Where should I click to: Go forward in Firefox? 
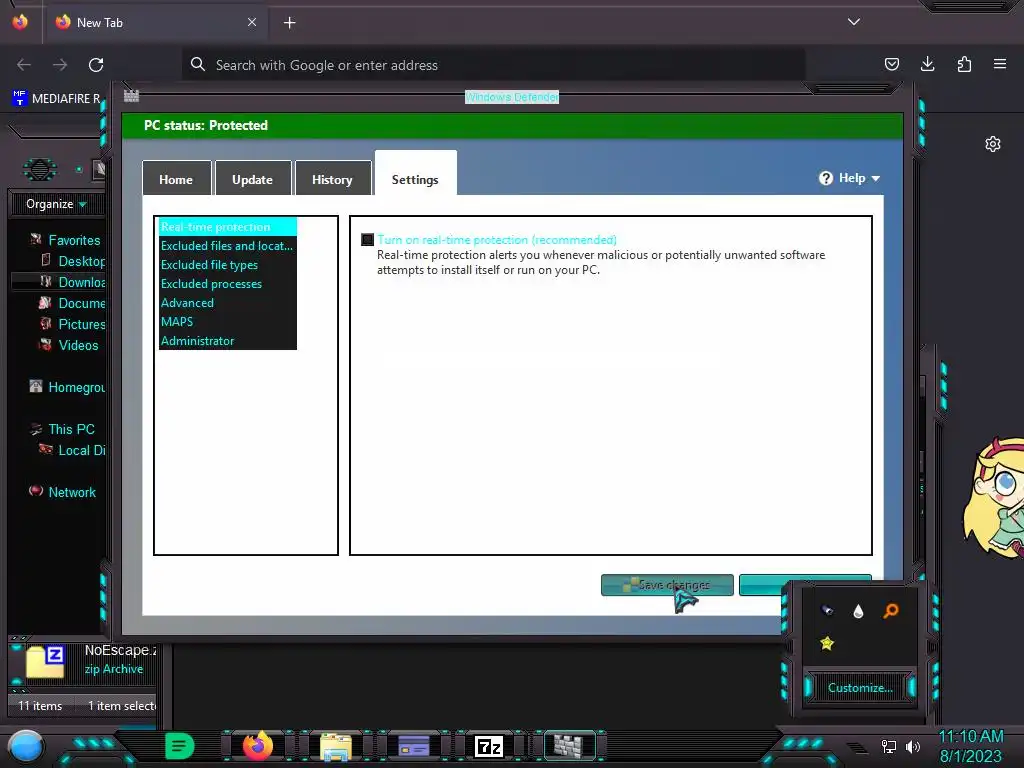coord(60,65)
